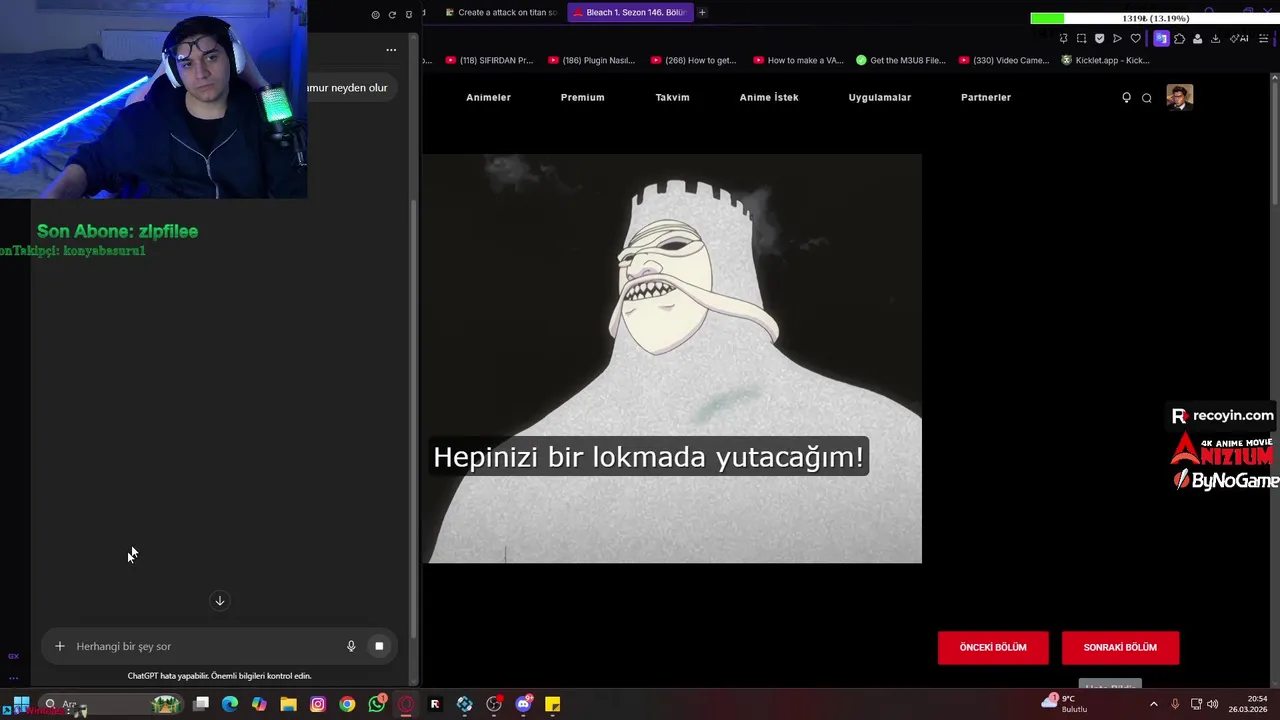Open the ad blocker shield icon

pos(1099,39)
